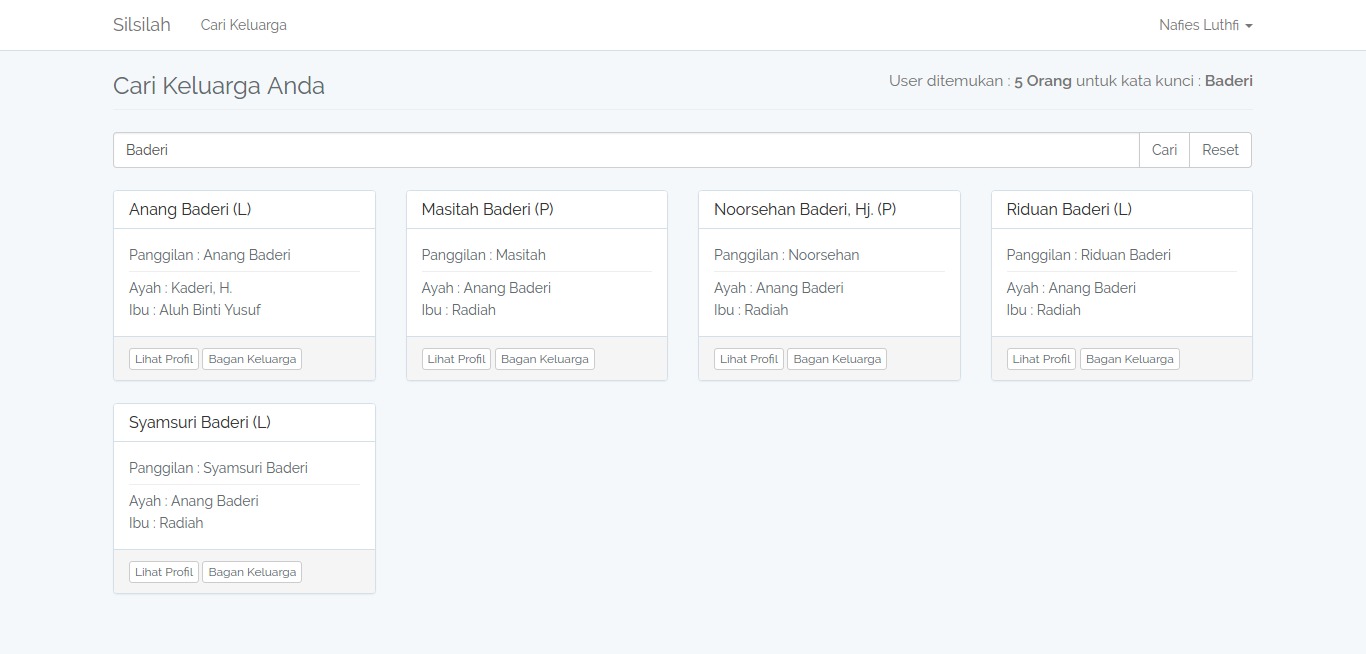Open Bagan Keluarga for Noorsehan Baderi
Viewport: 1366px width, 654px height.
pyautogui.click(x=836, y=358)
